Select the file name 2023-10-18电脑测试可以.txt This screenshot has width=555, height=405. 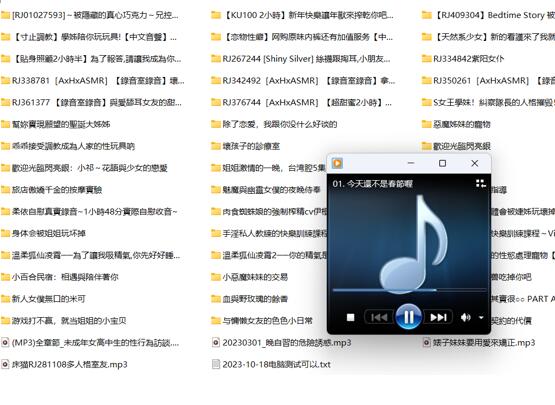(x=276, y=364)
